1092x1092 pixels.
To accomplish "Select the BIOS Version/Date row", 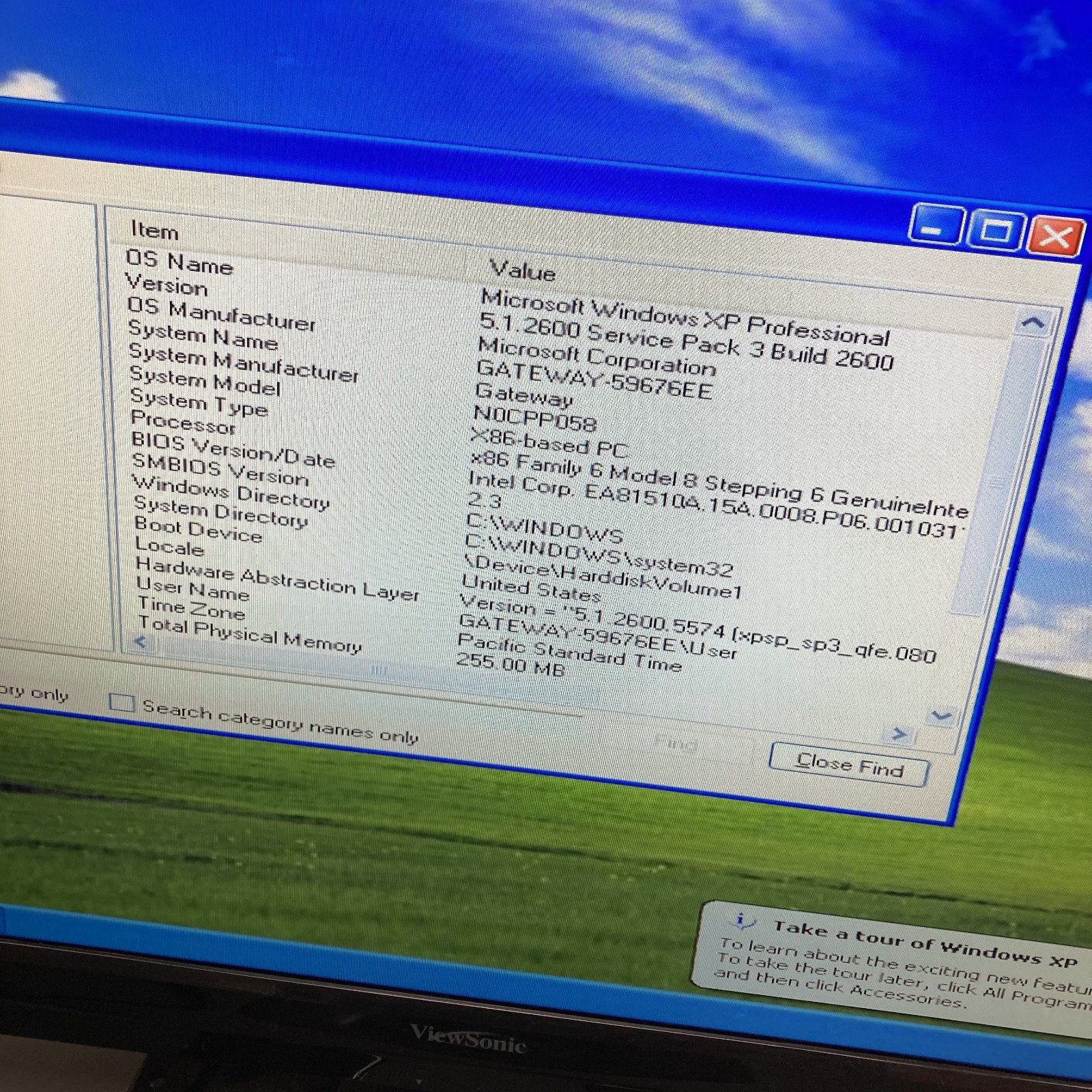I will click(233, 450).
